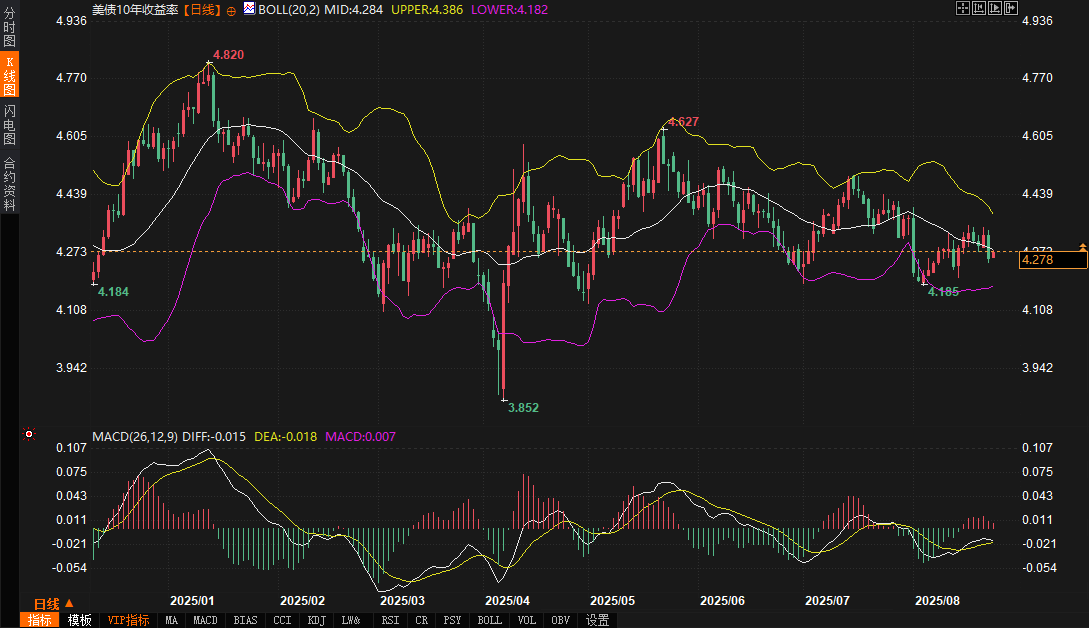Click the LOWER:4.182 value in header
Viewport: 1089px width, 628px height.
coord(509,10)
